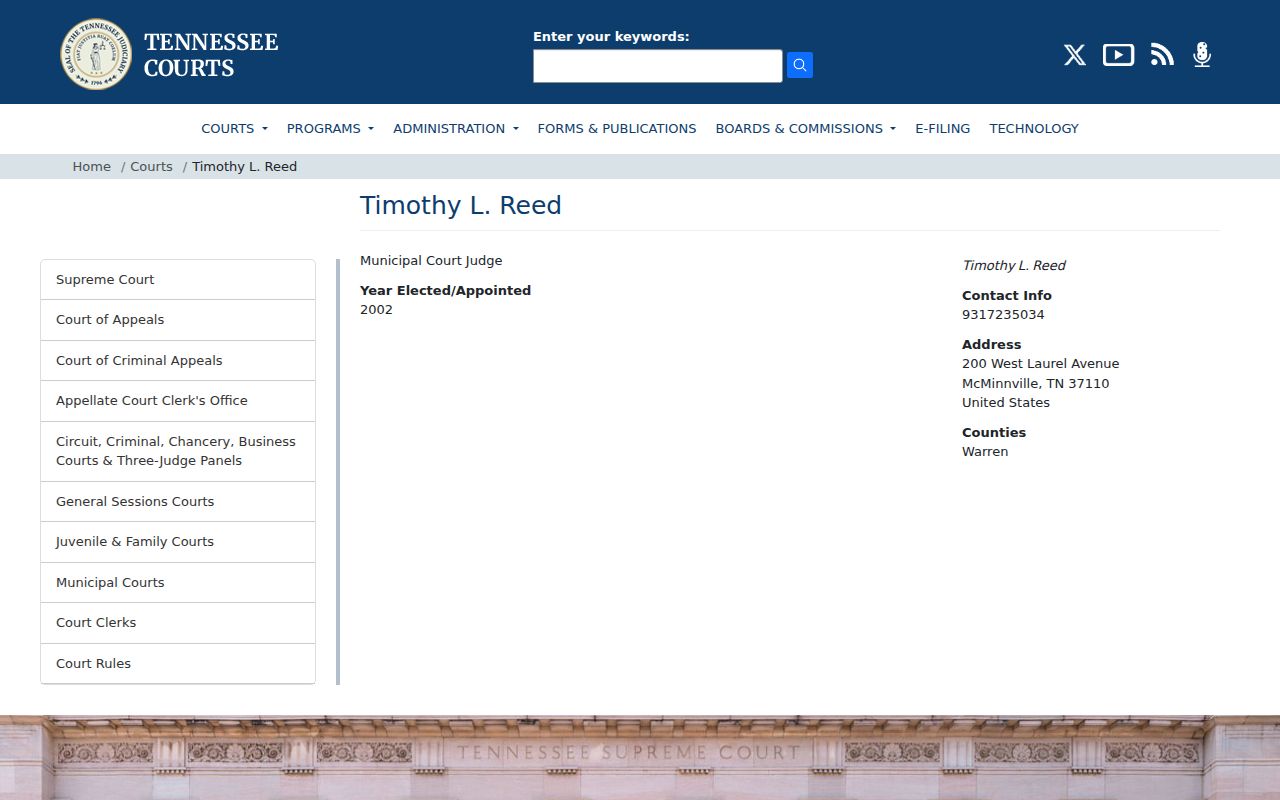Open the YouTube channel icon
Image resolution: width=1280 pixels, height=800 pixels.
click(x=1118, y=55)
